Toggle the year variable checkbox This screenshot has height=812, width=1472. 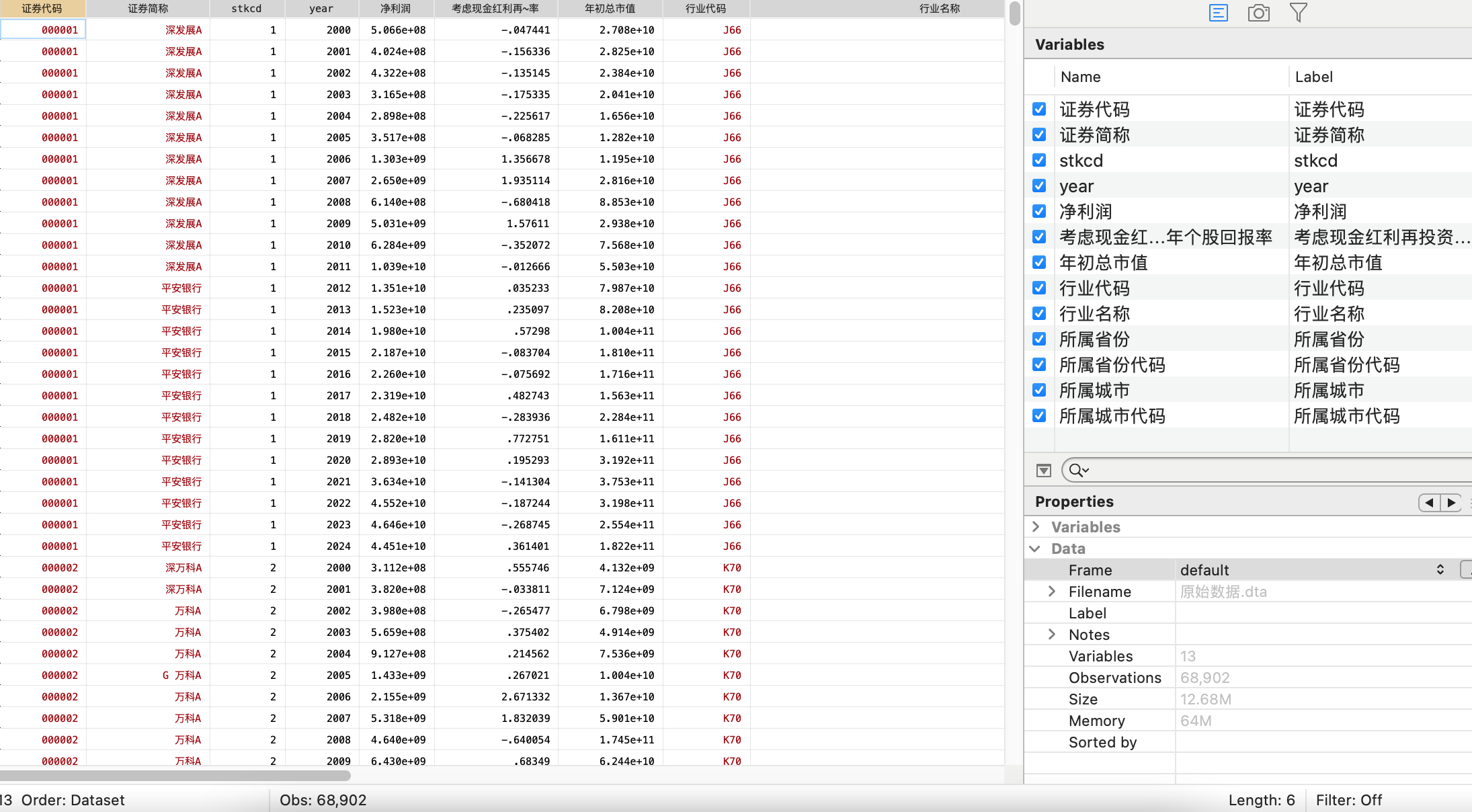point(1039,186)
